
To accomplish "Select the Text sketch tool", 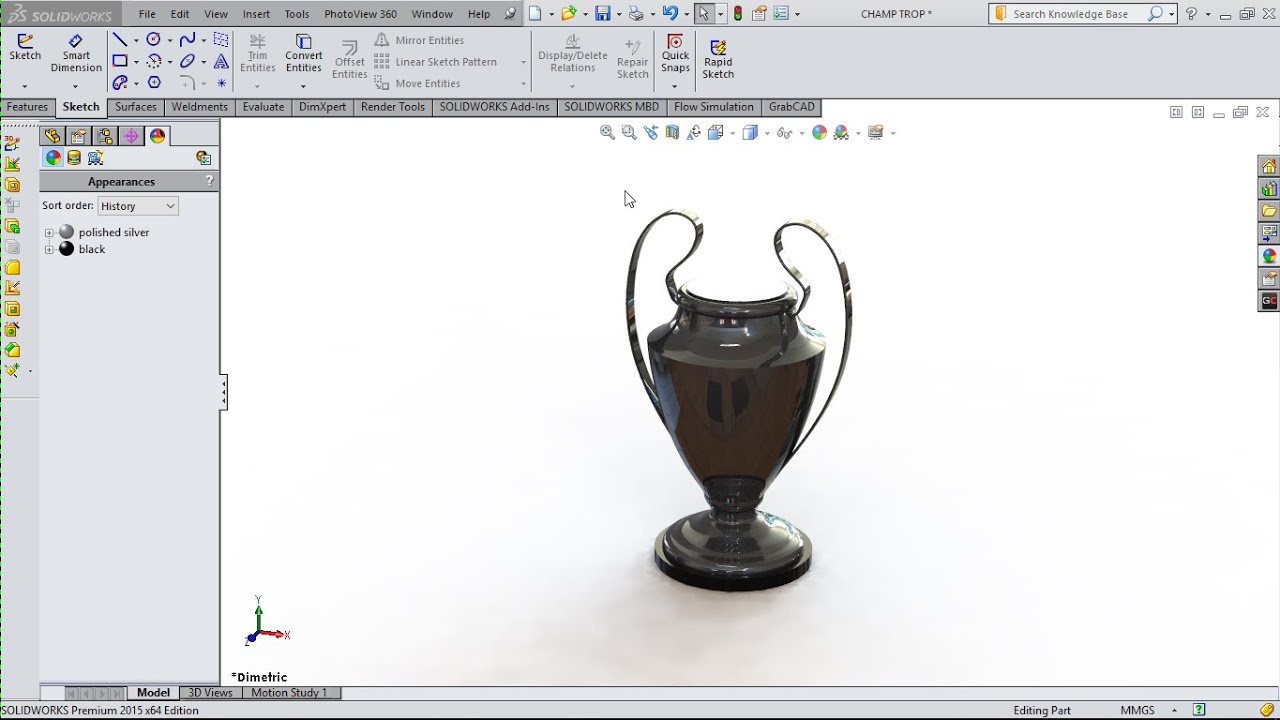I will pyautogui.click(x=221, y=61).
